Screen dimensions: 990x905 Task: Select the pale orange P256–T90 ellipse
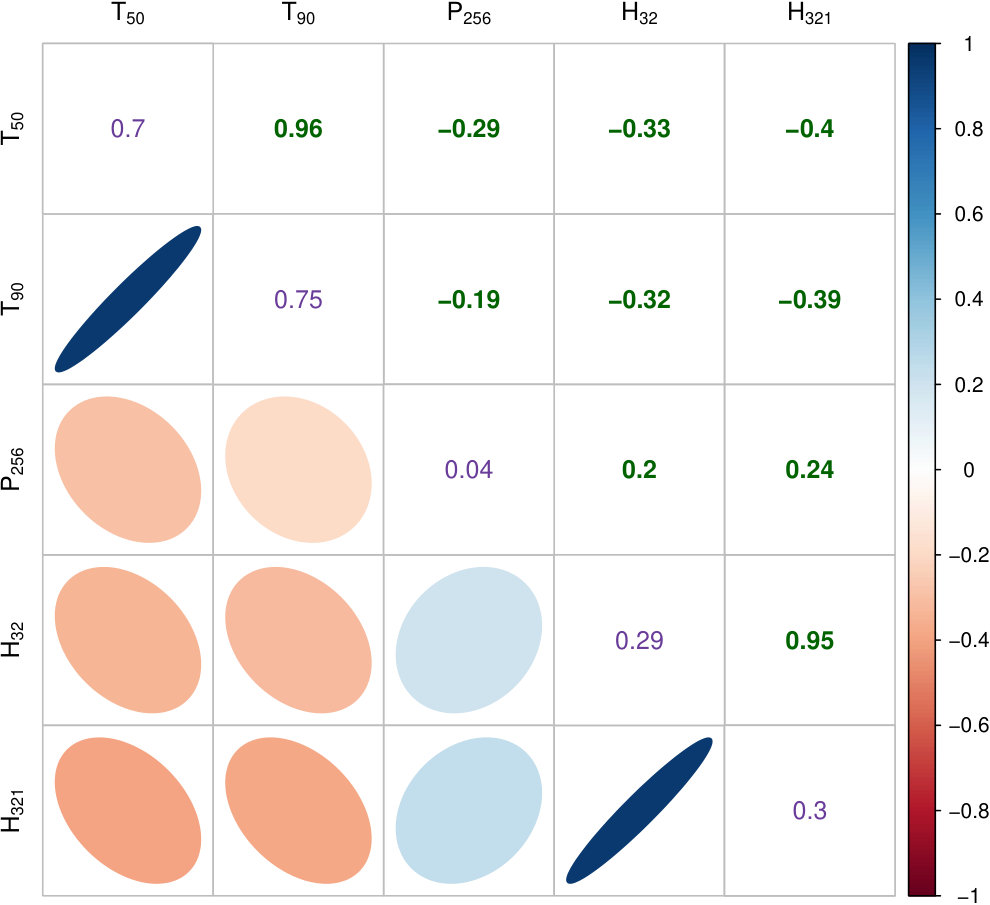(298, 469)
